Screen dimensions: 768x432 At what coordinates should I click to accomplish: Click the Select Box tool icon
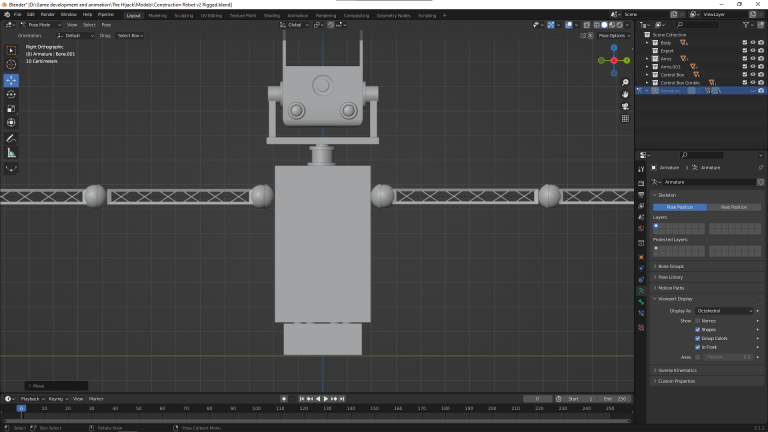click(x=11, y=50)
